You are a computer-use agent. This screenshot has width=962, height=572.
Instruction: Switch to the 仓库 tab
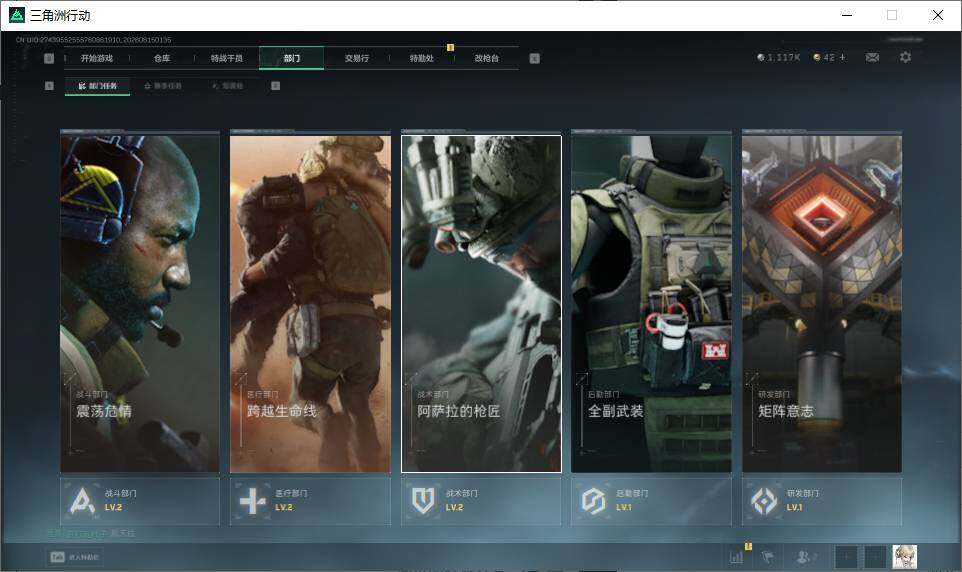[x=162, y=58]
